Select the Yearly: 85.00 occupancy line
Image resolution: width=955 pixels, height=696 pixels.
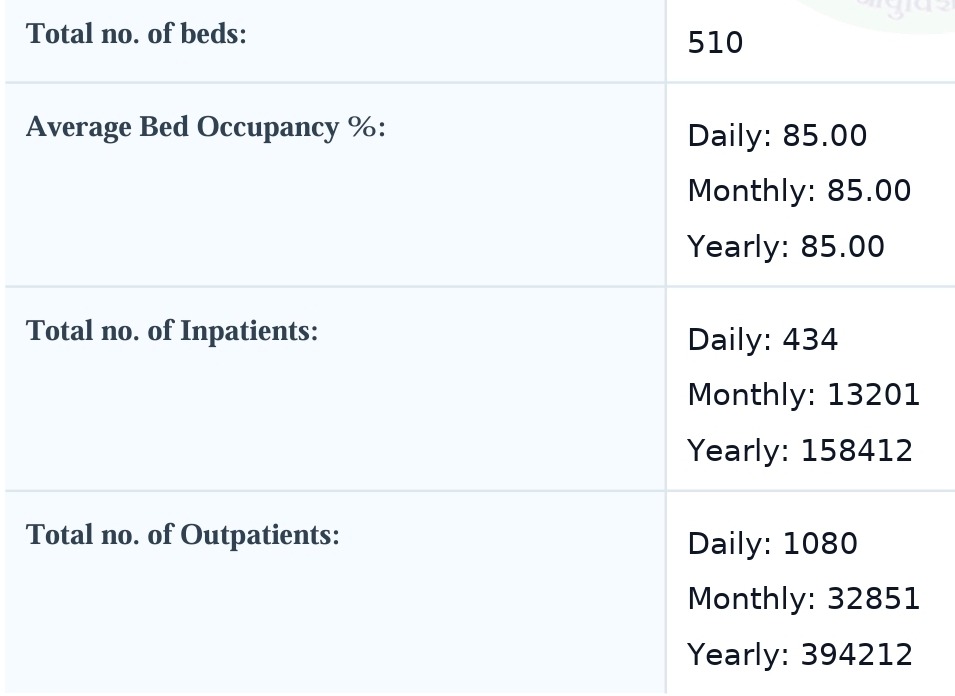coord(786,246)
